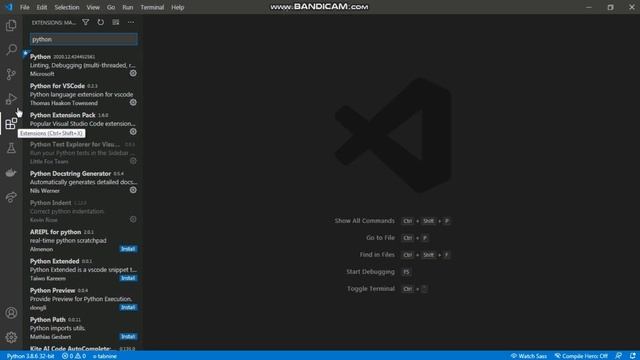Viewport: 640px width, 360px height.
Task: Open the Docker whale icon view
Action: pos(11,172)
